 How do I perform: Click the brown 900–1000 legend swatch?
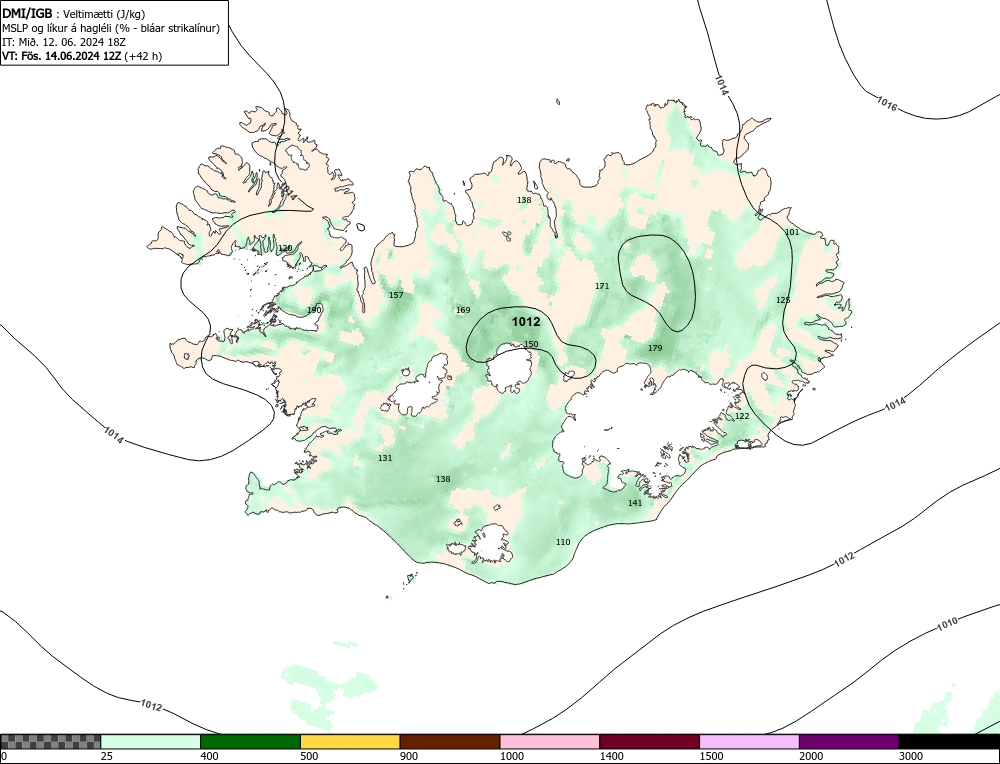click(x=450, y=742)
